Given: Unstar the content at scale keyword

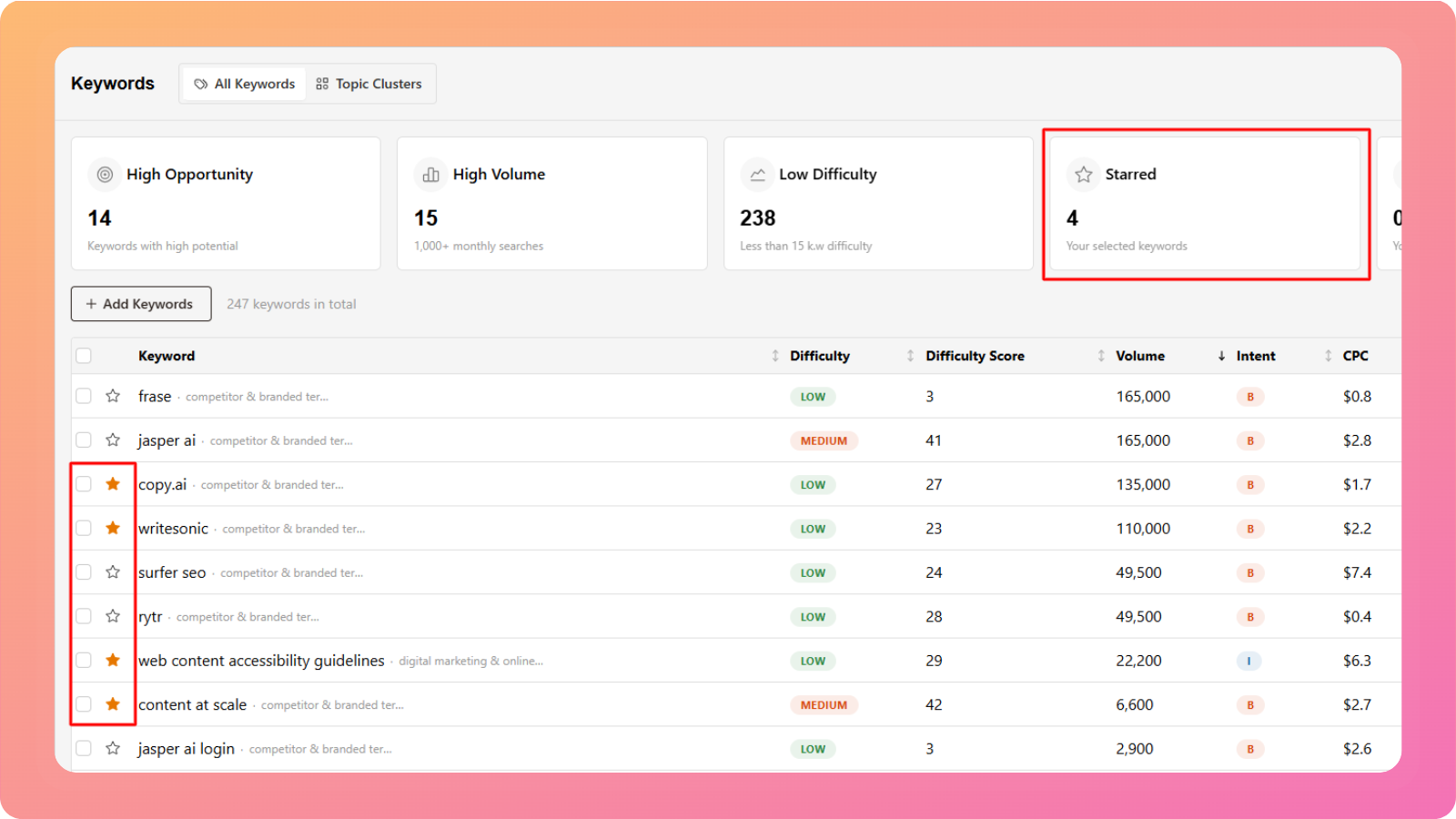Looking at the screenshot, I should coord(113,704).
